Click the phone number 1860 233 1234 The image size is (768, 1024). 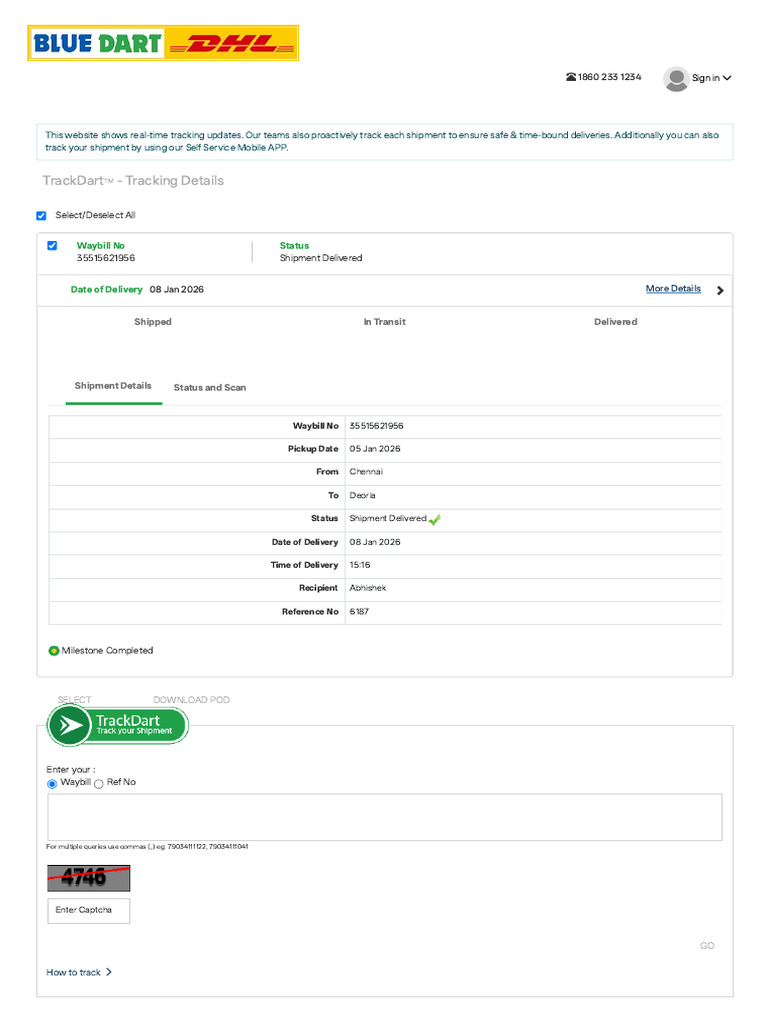pyautogui.click(x=609, y=77)
